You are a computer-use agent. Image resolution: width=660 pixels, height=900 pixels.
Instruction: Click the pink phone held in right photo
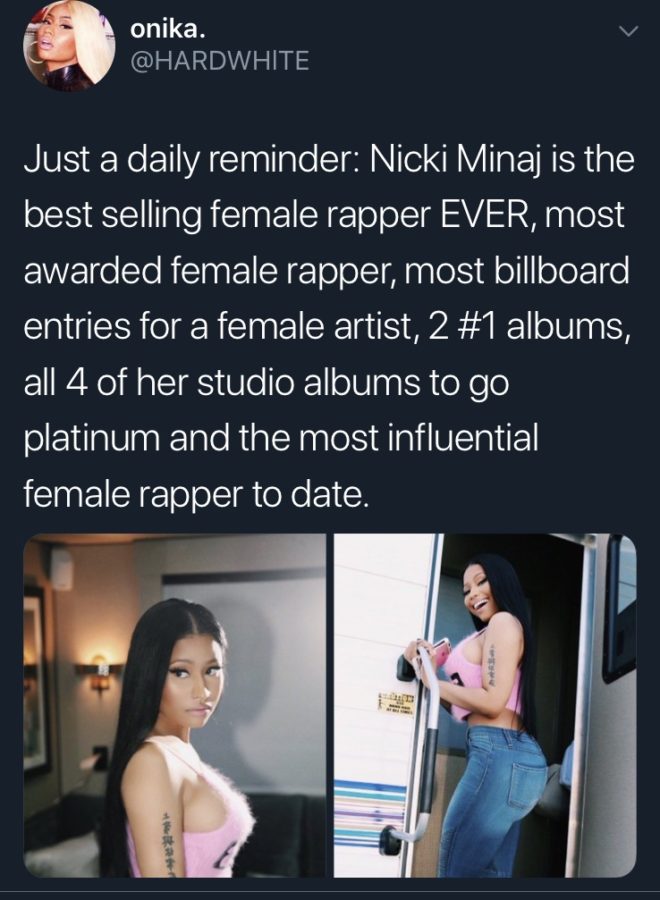point(440,651)
